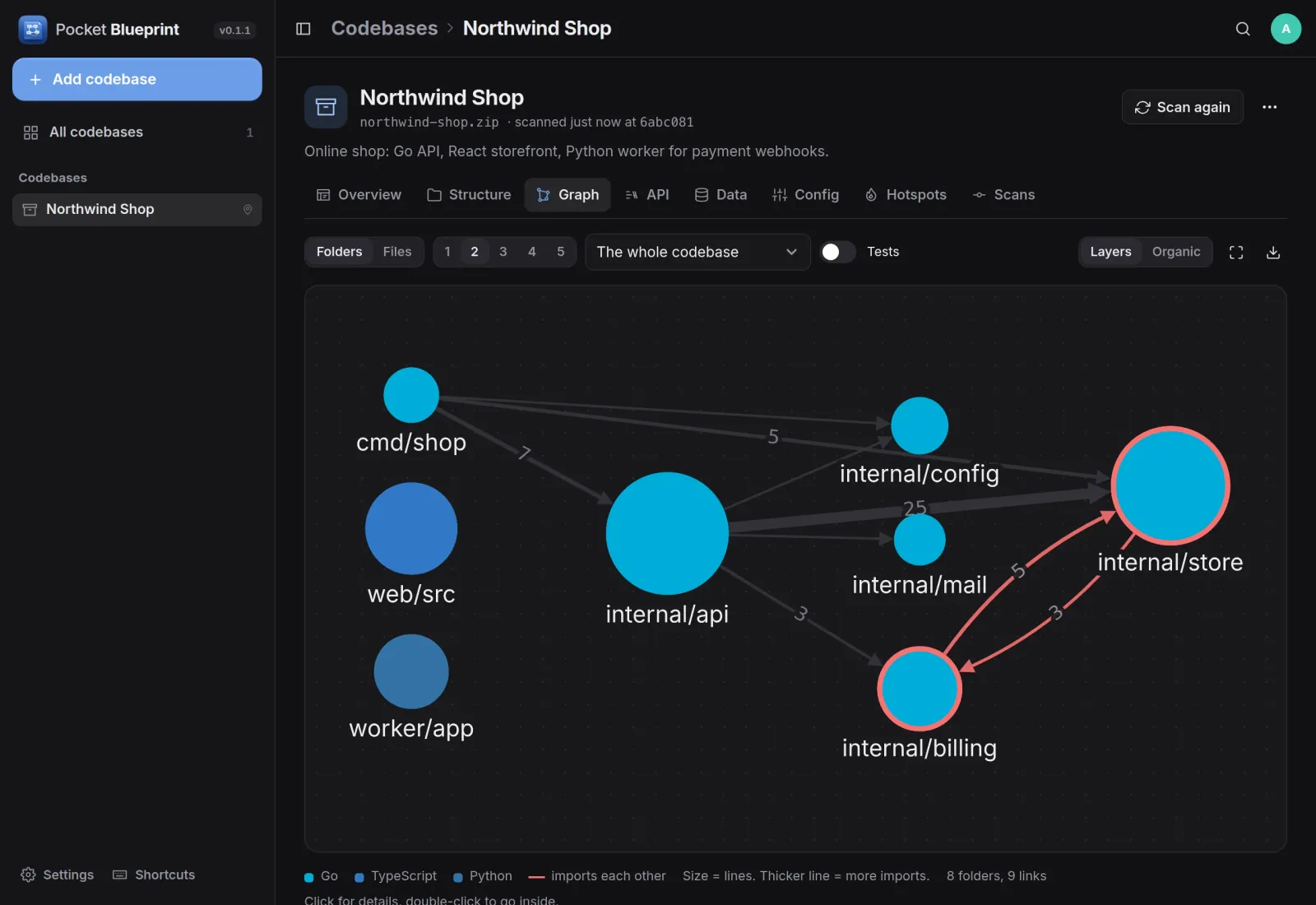1316x905 pixels.
Task: Click the TypeScript legend color dot
Action: pos(359,877)
